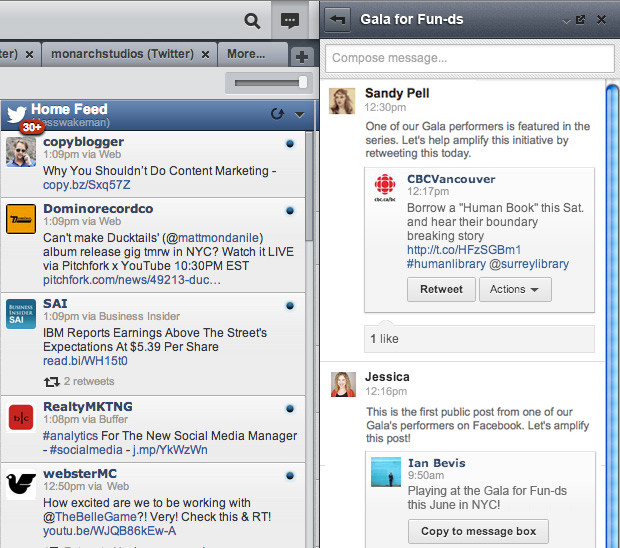The width and height of the screenshot is (620, 548).
Task: Click the blue dot on websterMC tweet
Action: point(290,476)
